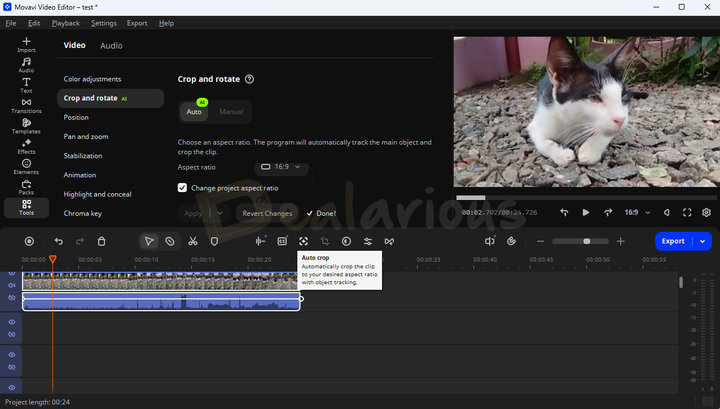Open the Elements section
The image size is (720, 409).
coord(26,166)
